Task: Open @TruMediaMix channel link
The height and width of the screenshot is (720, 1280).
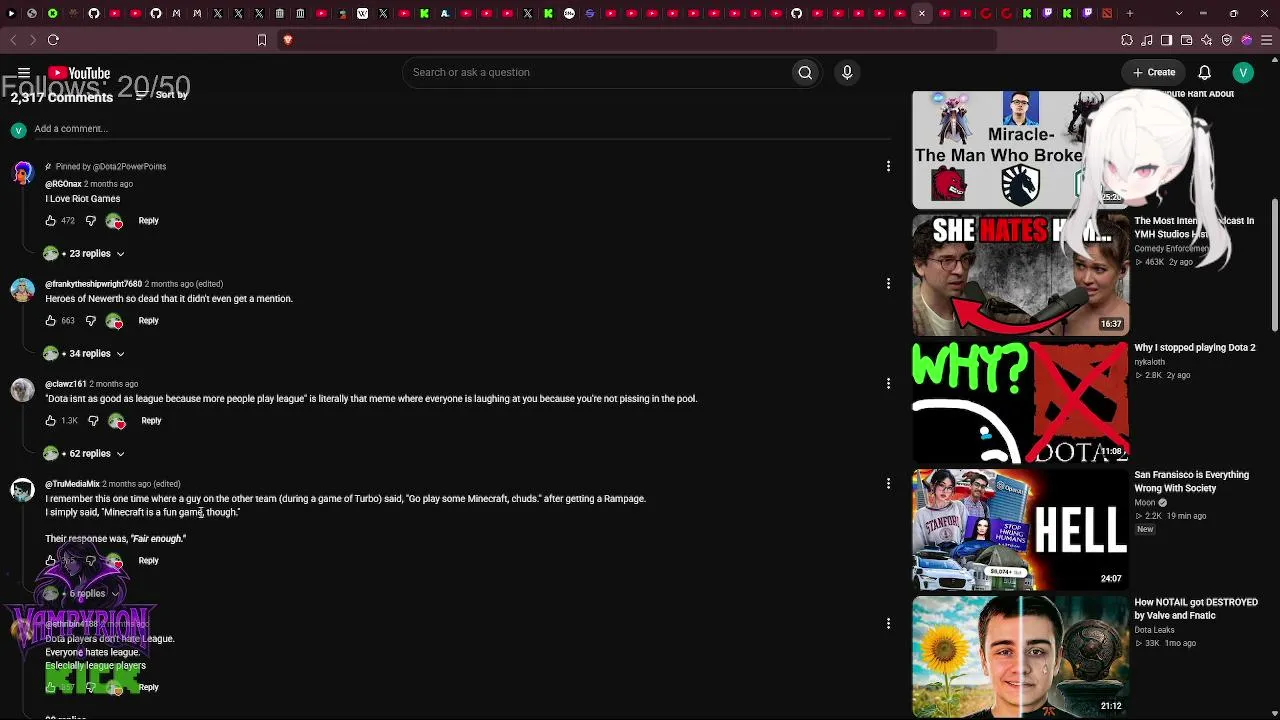Action: [x=72, y=484]
